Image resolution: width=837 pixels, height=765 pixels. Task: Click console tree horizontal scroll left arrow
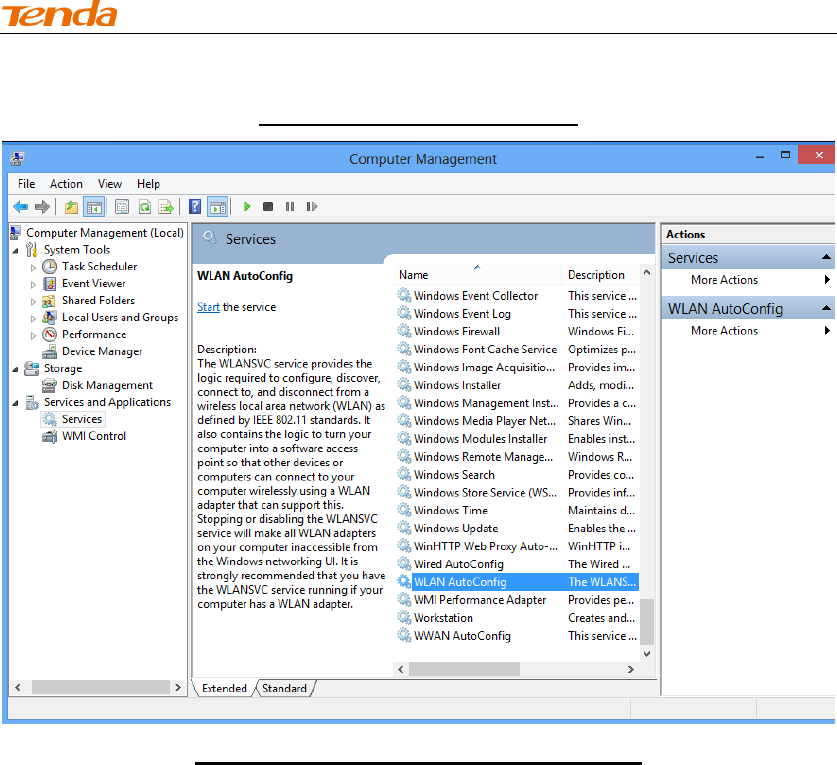pos(18,688)
